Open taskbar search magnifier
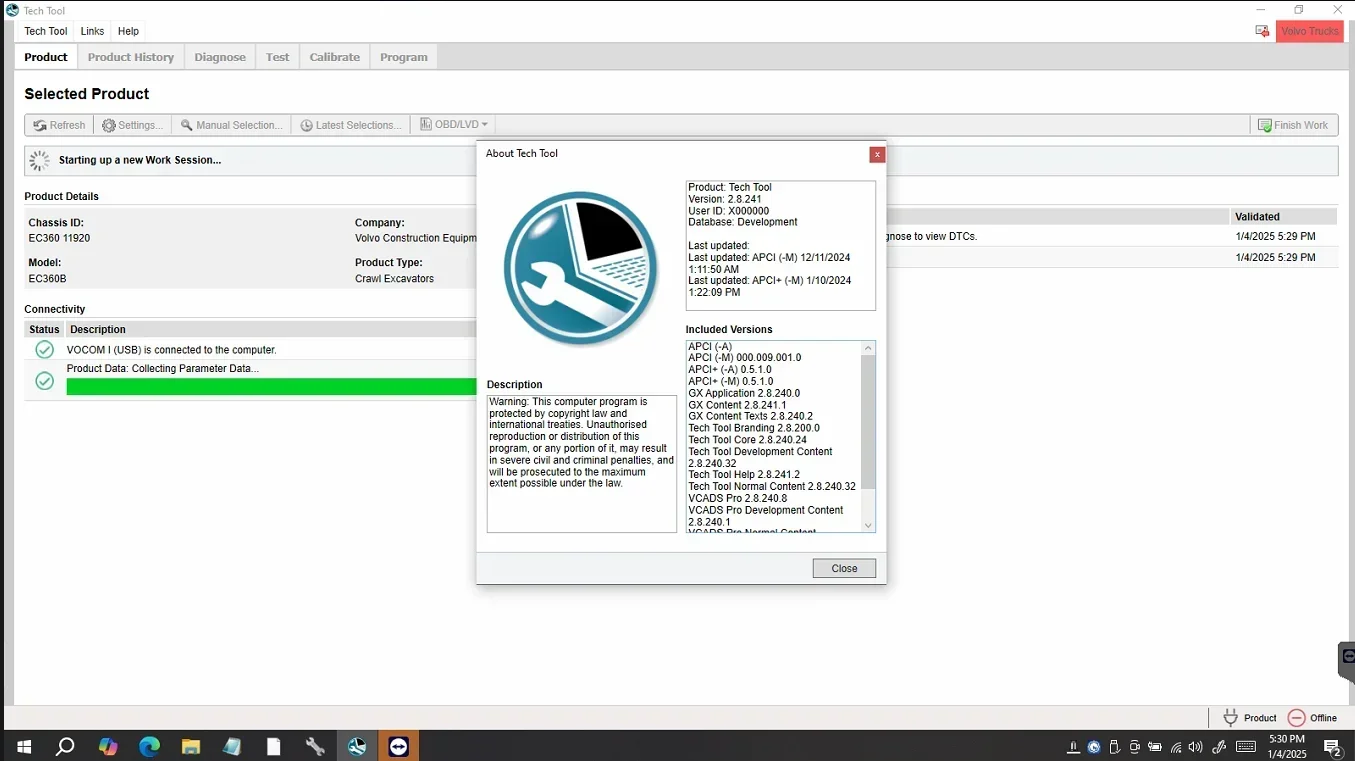The width and height of the screenshot is (1355, 761). pos(65,746)
